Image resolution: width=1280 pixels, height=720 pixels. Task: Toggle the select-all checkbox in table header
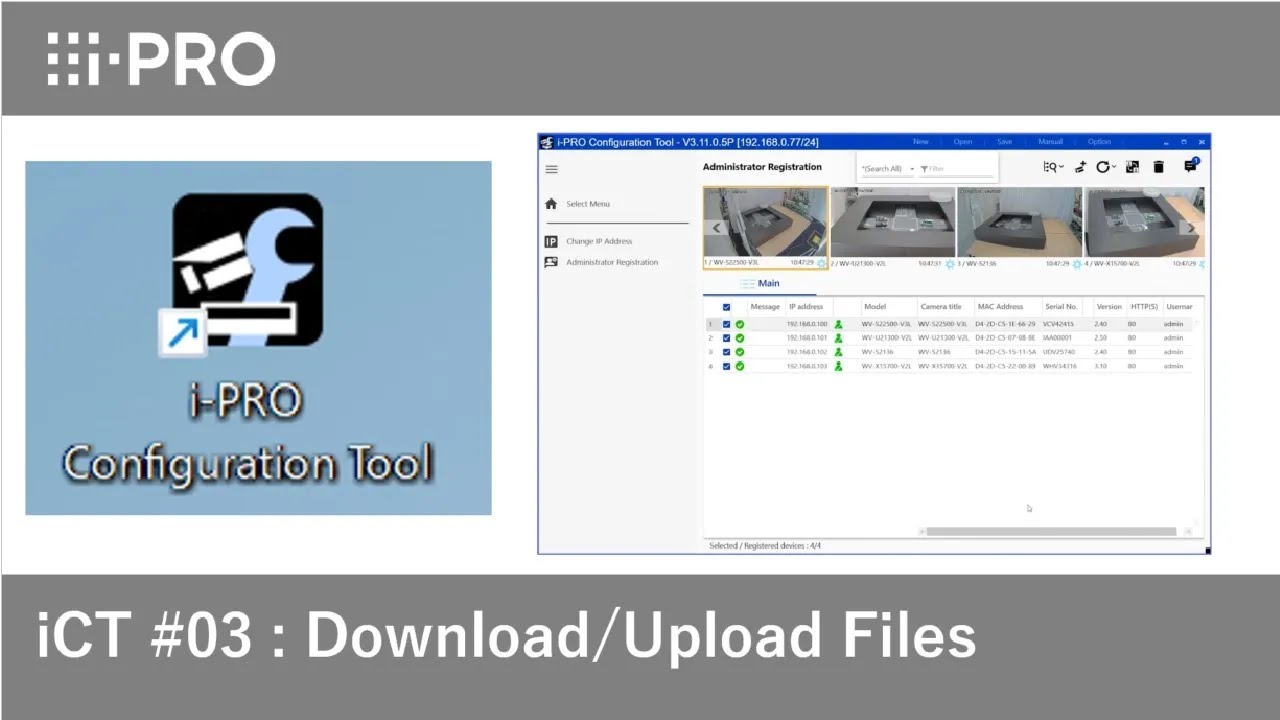[726, 307]
